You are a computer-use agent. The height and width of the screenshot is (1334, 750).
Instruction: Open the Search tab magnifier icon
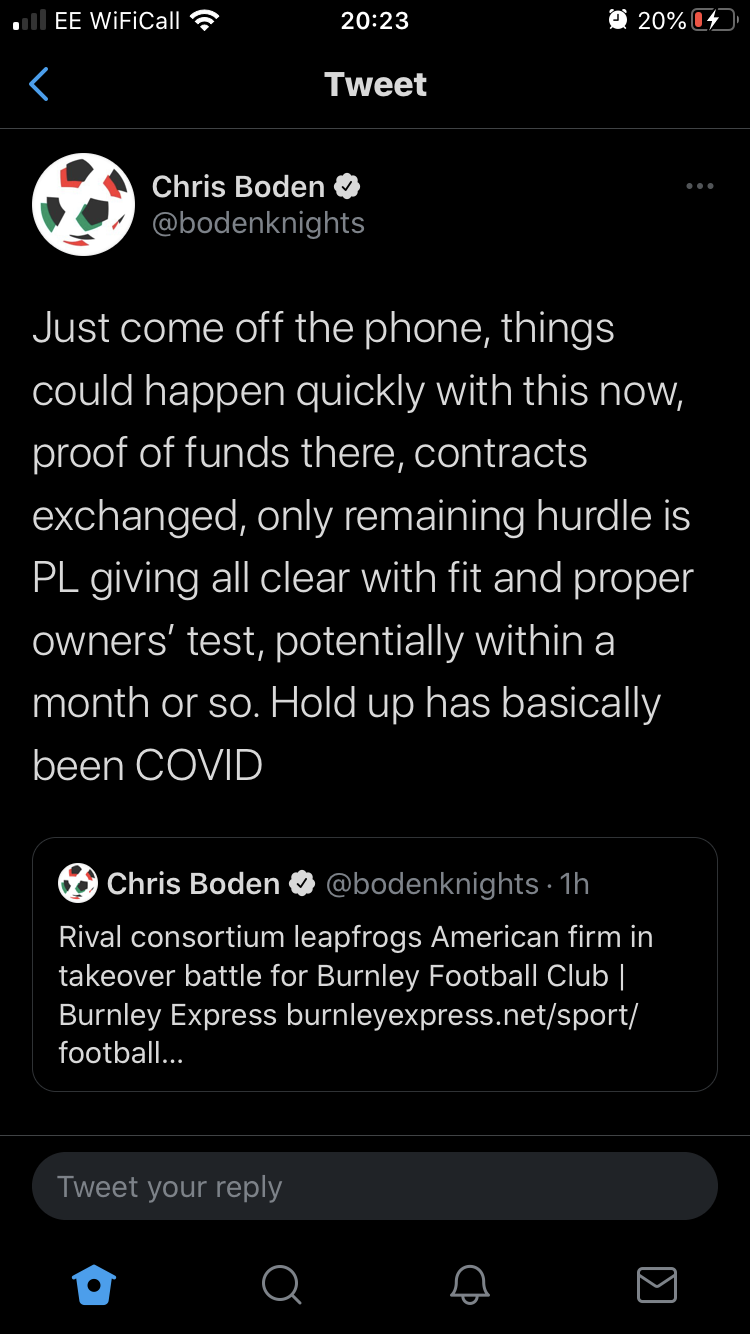pos(281,1284)
